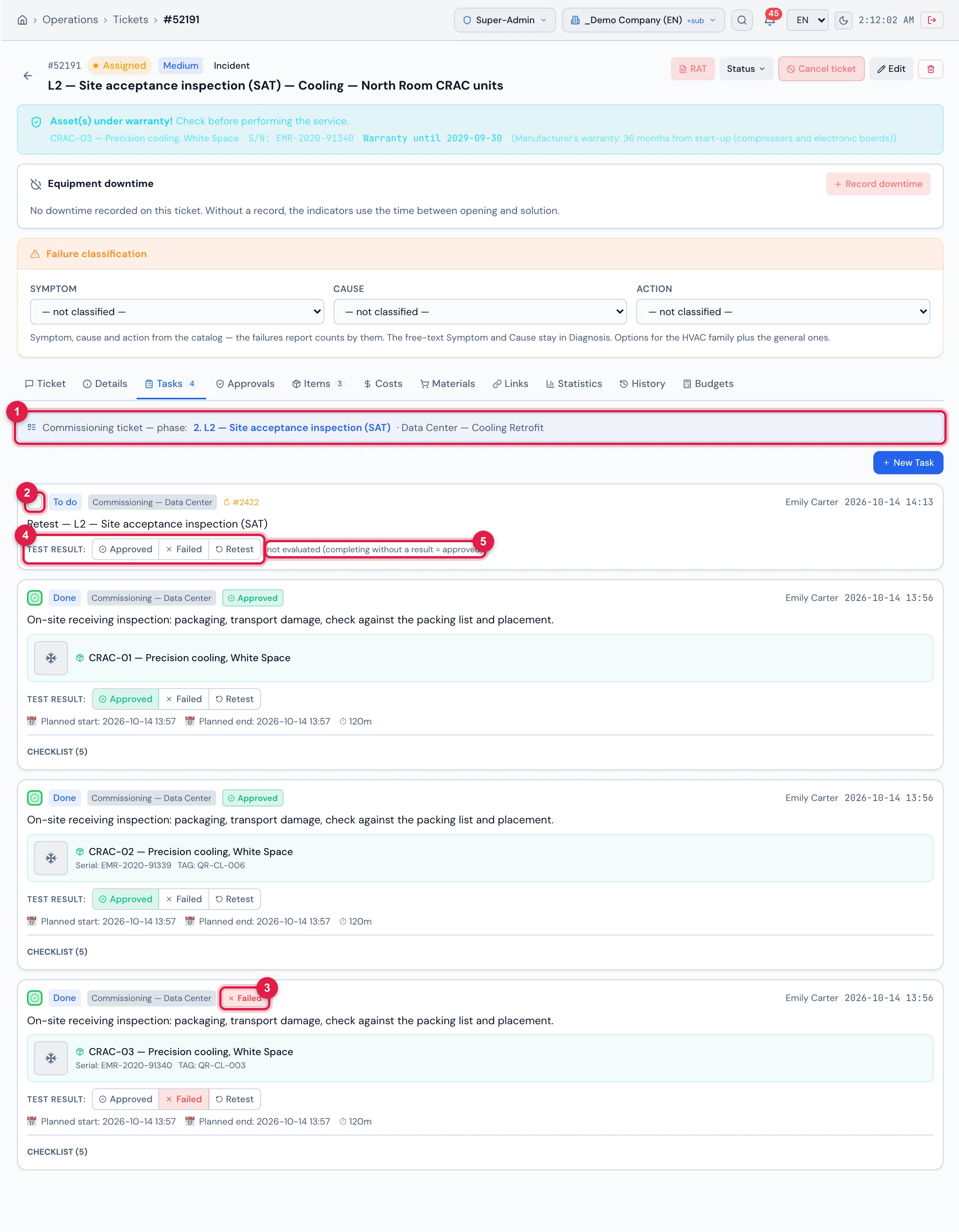
Task: Click CRAC-01 Precision cooling asset name
Action: pos(190,658)
